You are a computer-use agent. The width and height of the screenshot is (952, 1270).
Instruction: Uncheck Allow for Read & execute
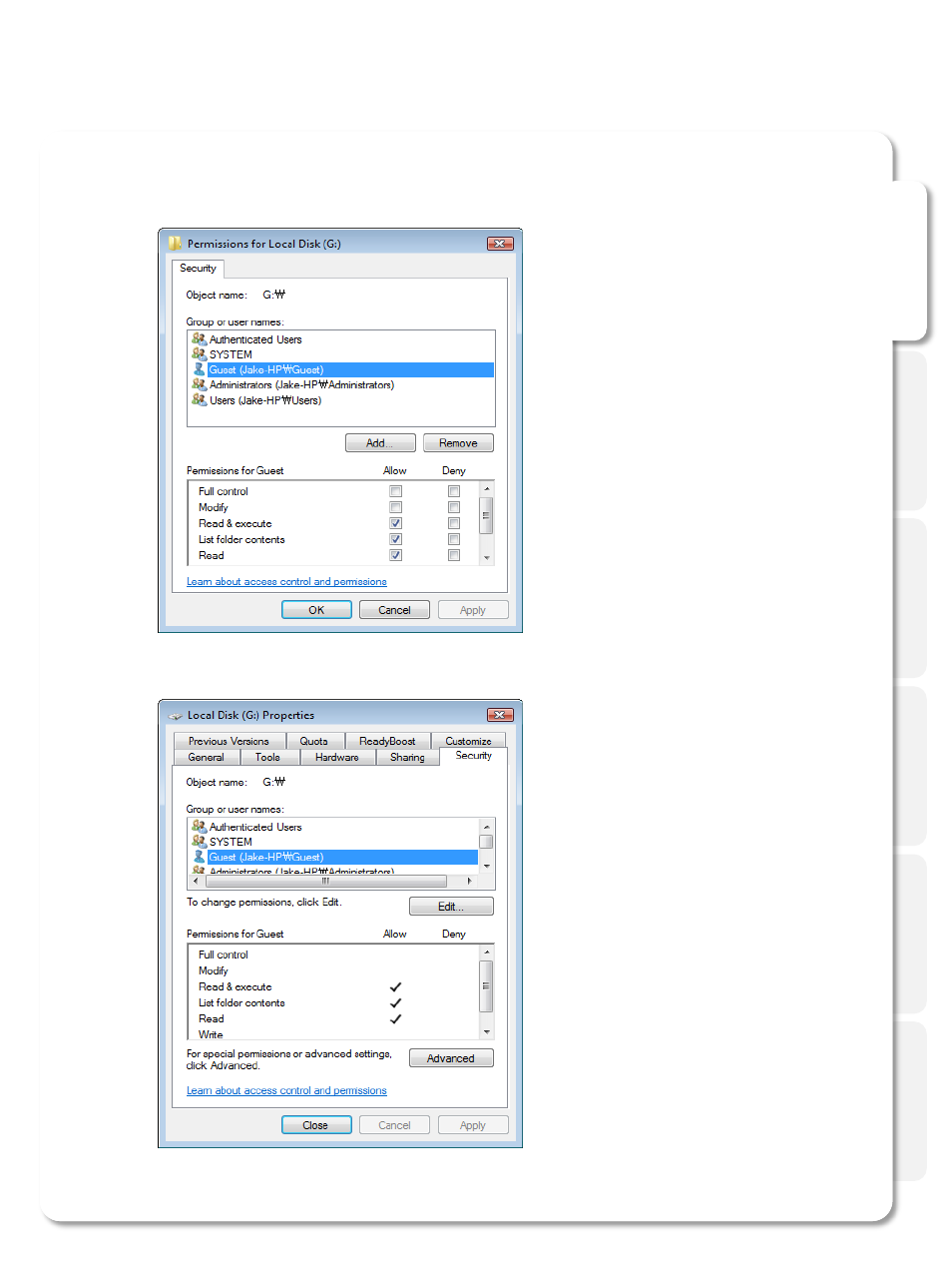[395, 523]
